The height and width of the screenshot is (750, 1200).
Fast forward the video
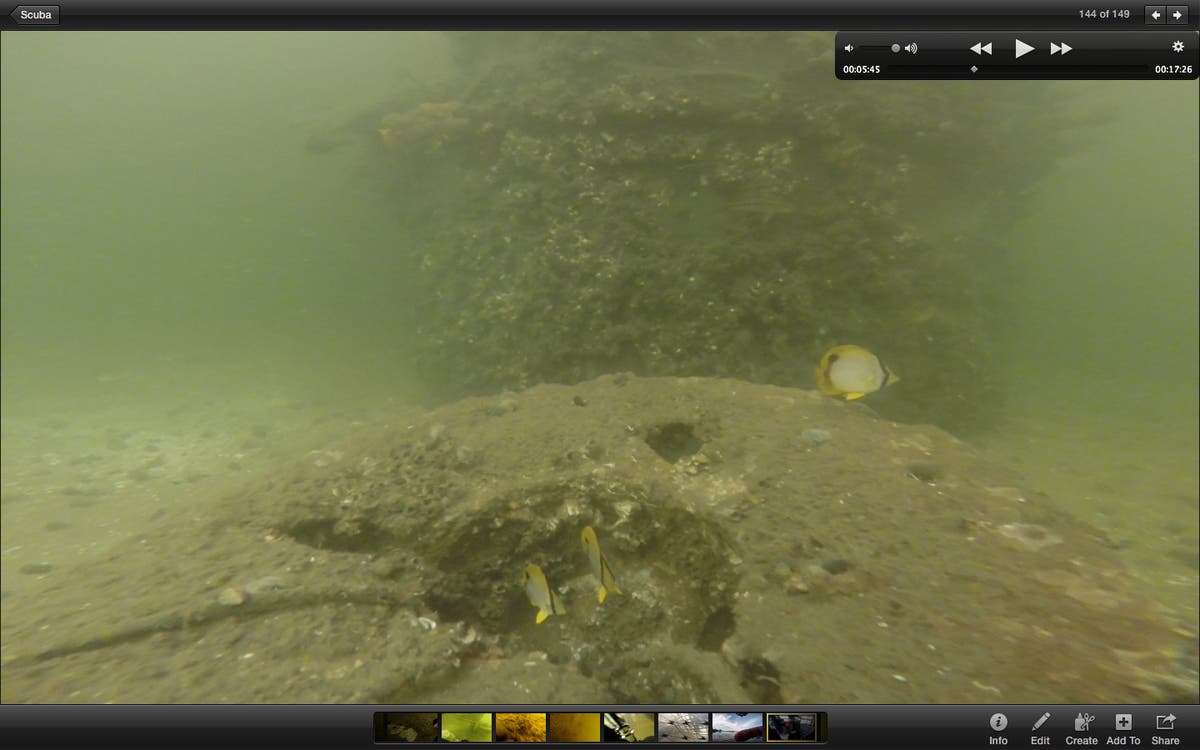[1061, 48]
